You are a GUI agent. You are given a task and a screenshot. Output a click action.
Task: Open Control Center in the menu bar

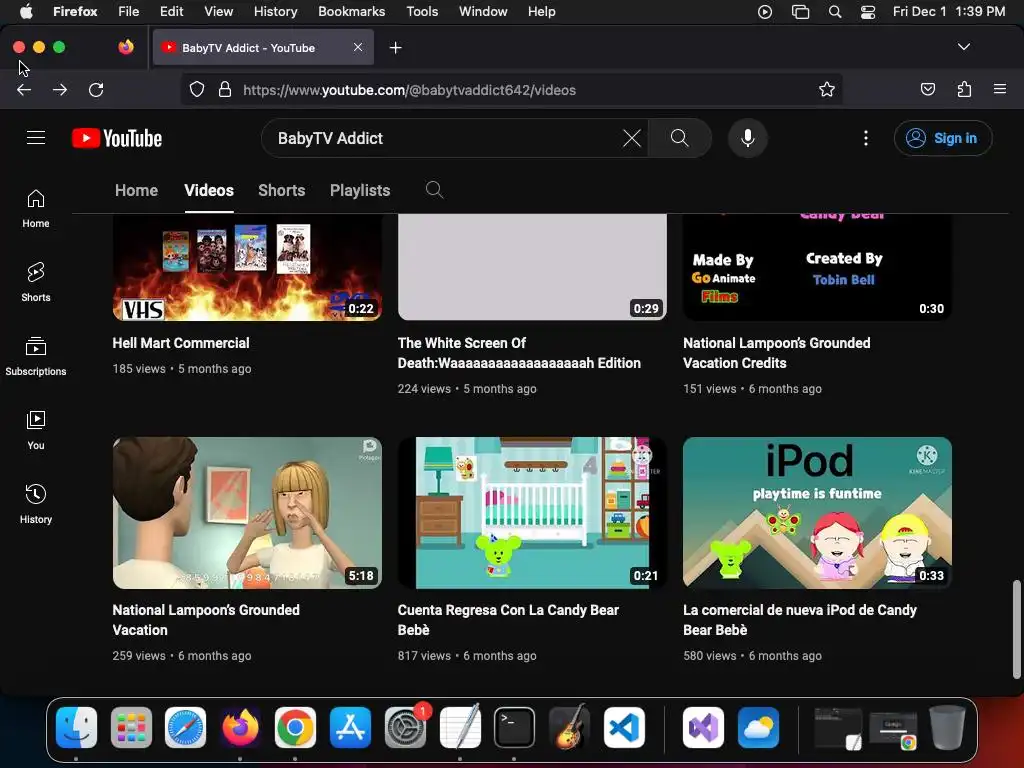point(868,12)
